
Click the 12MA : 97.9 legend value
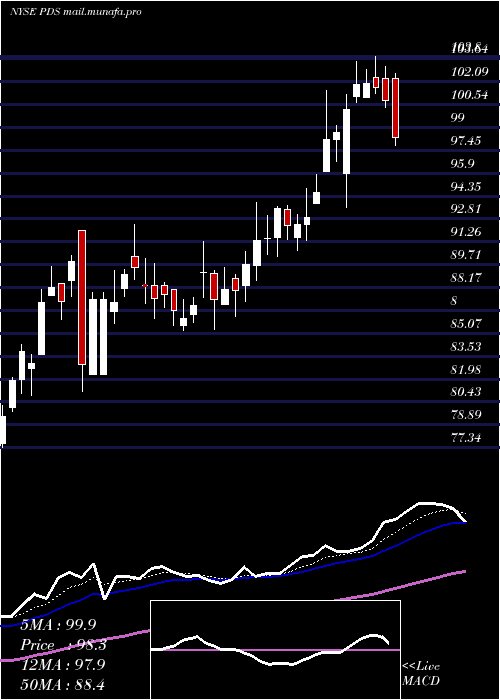[x=63, y=665]
